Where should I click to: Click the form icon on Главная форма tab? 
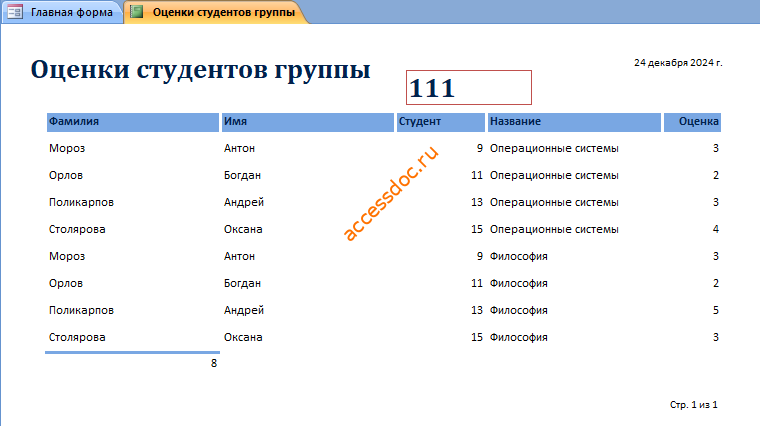(x=15, y=12)
